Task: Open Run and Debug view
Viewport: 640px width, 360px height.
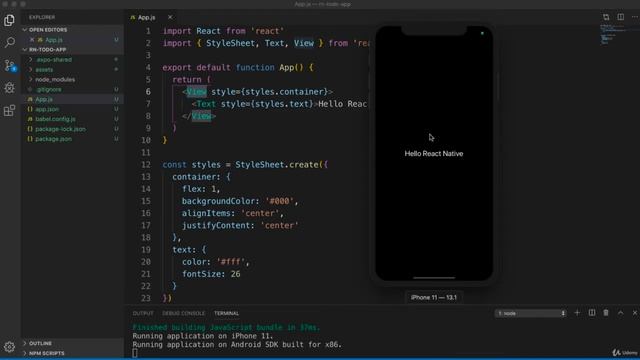Action: 9,87
